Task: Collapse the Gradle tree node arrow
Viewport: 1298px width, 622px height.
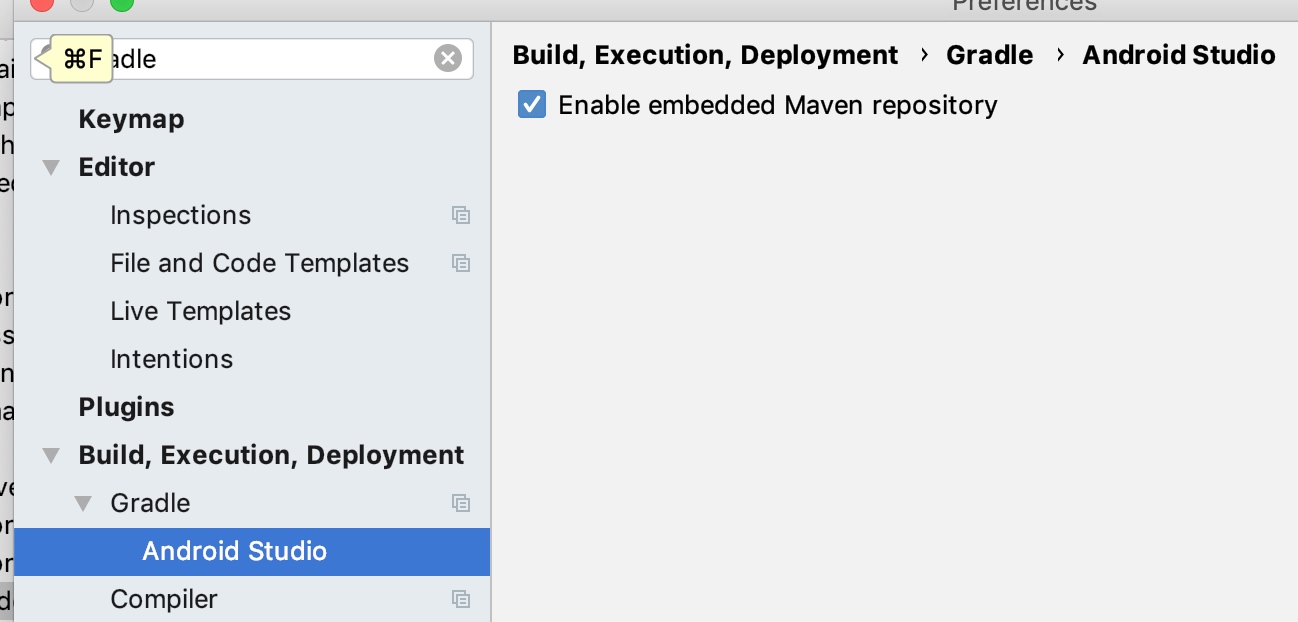Action: click(x=83, y=504)
